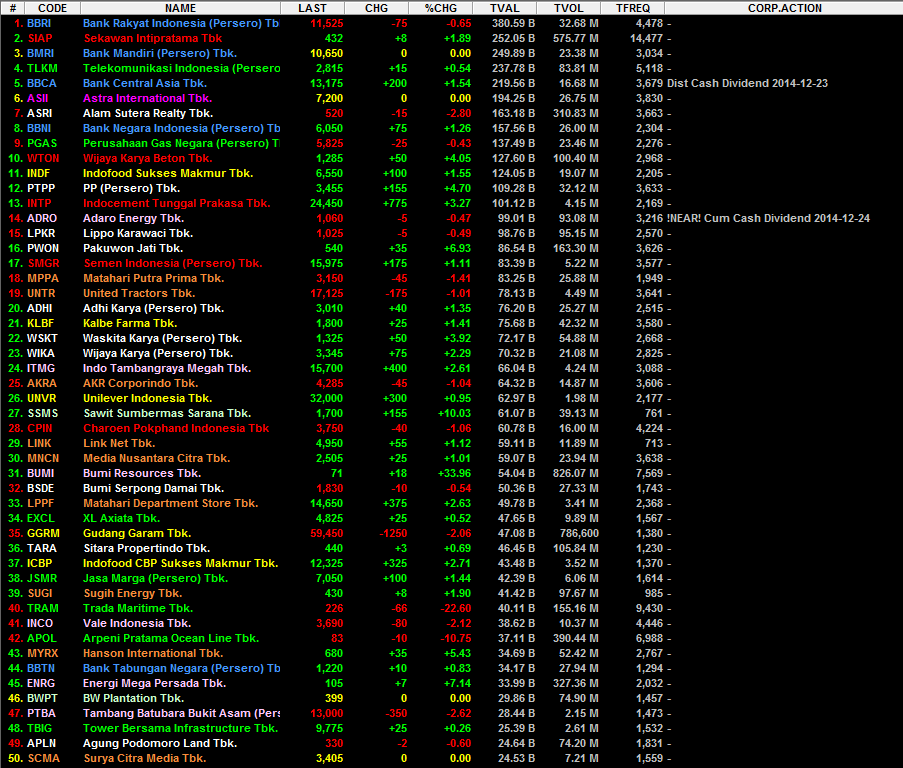
Task: Click Bumi Resources Tbk. name
Action: click(142, 473)
